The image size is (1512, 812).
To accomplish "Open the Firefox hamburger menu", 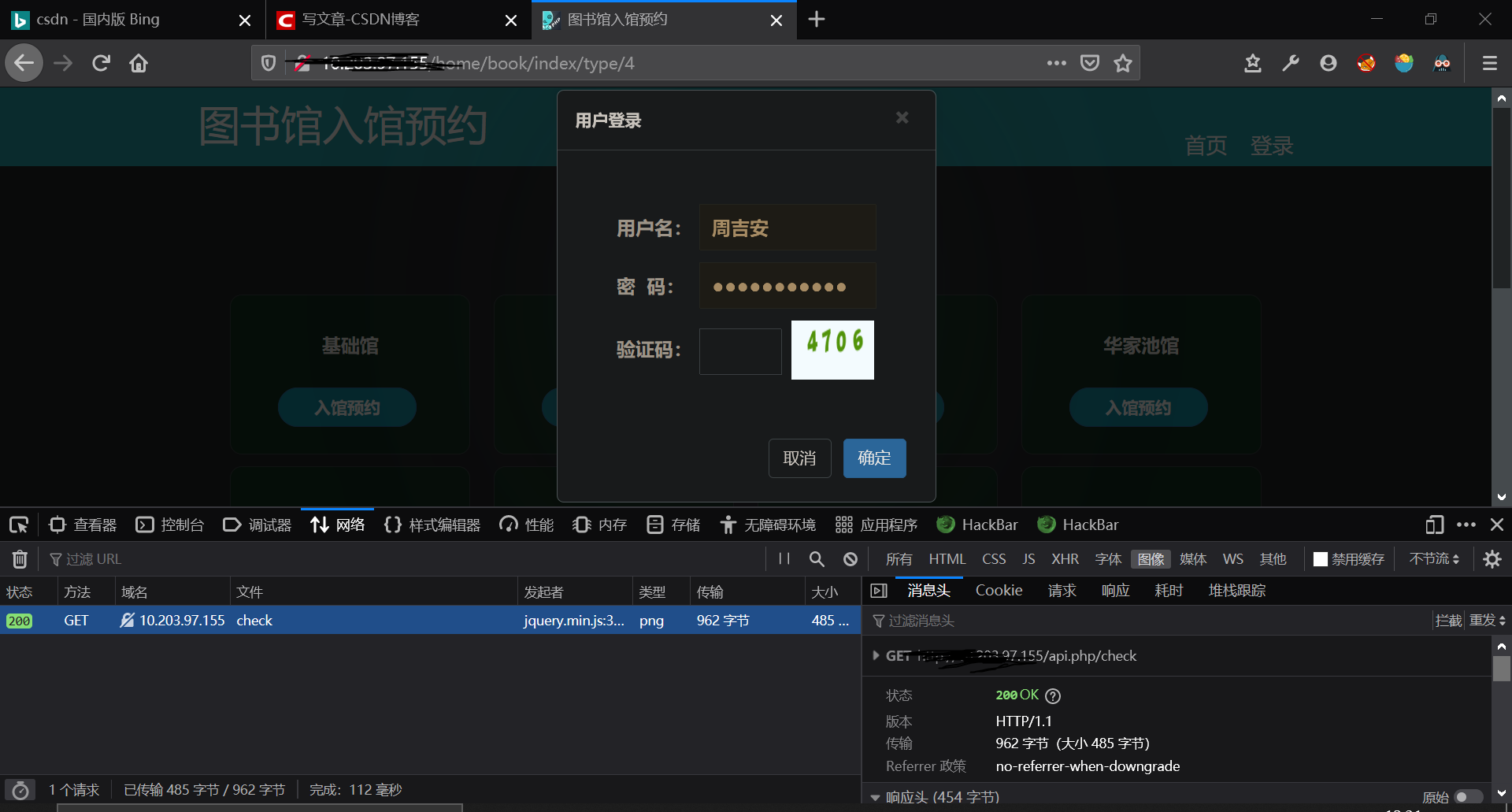I will 1490,63.
